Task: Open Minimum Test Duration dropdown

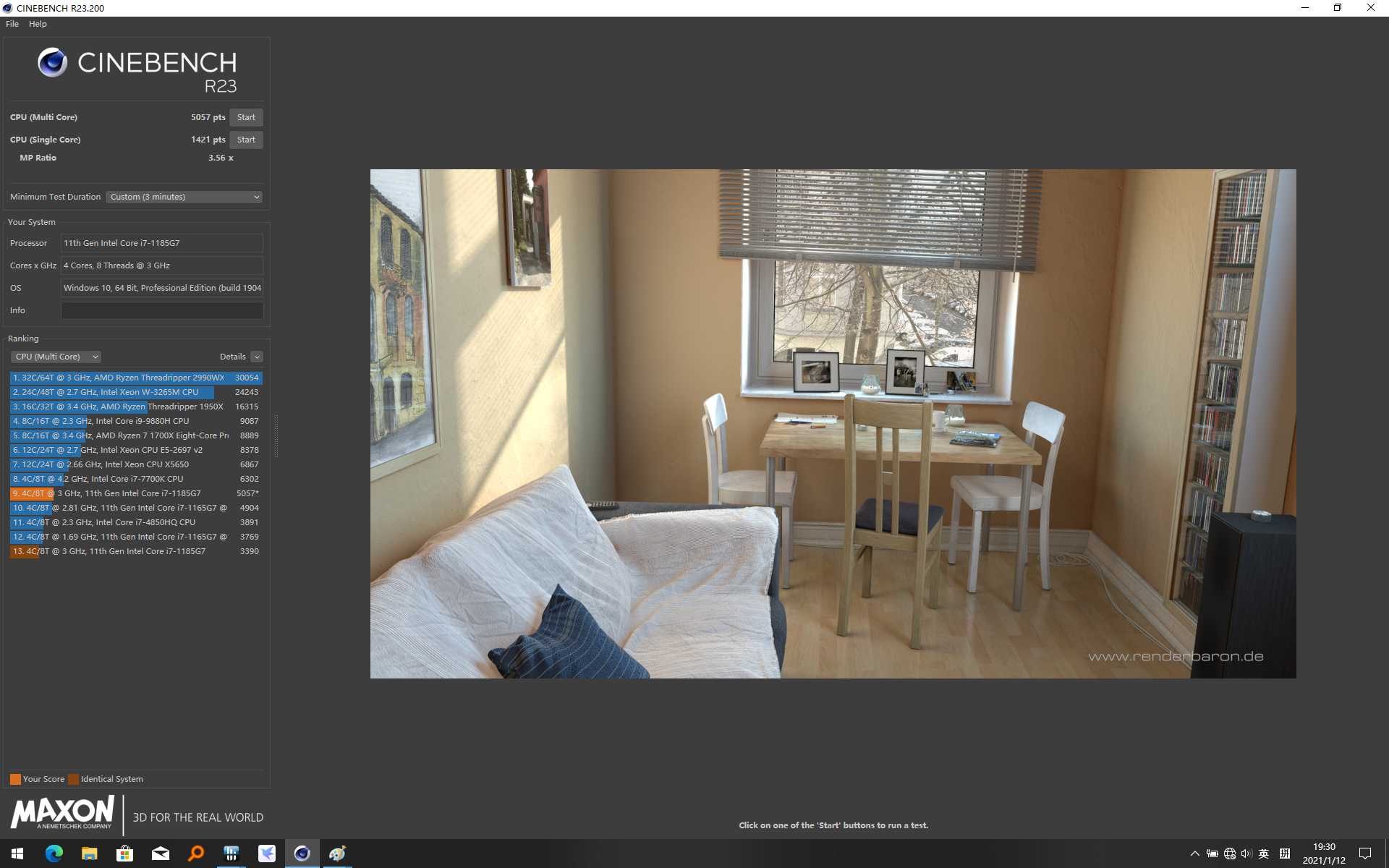Action: pos(184,197)
